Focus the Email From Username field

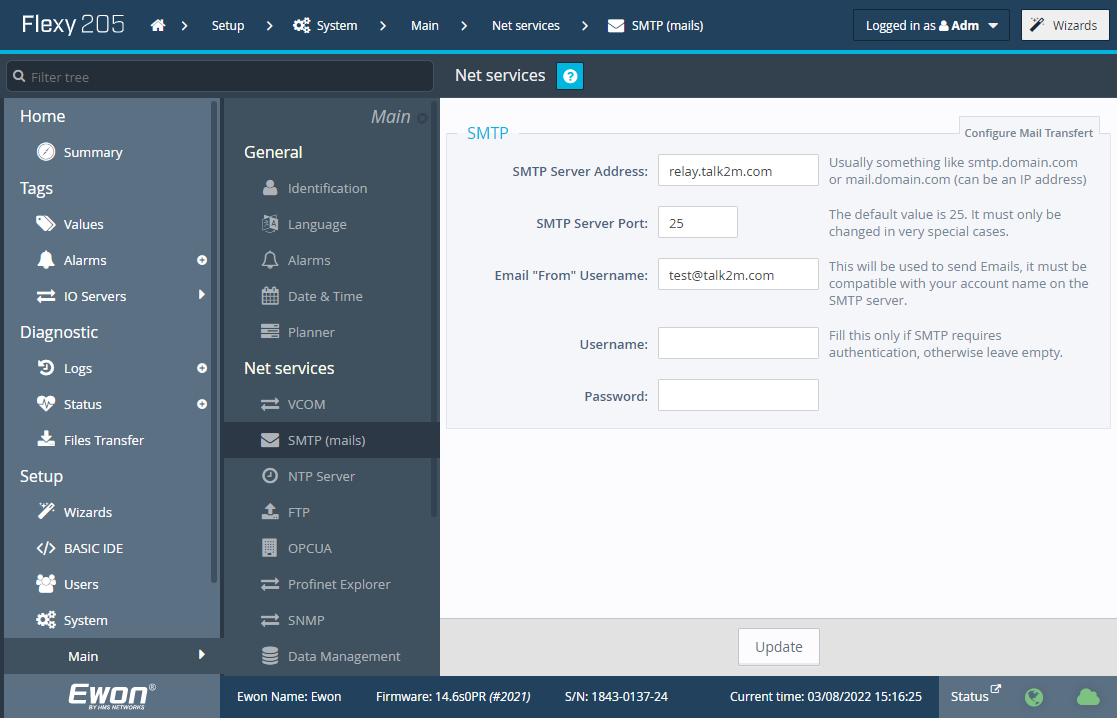pos(738,274)
